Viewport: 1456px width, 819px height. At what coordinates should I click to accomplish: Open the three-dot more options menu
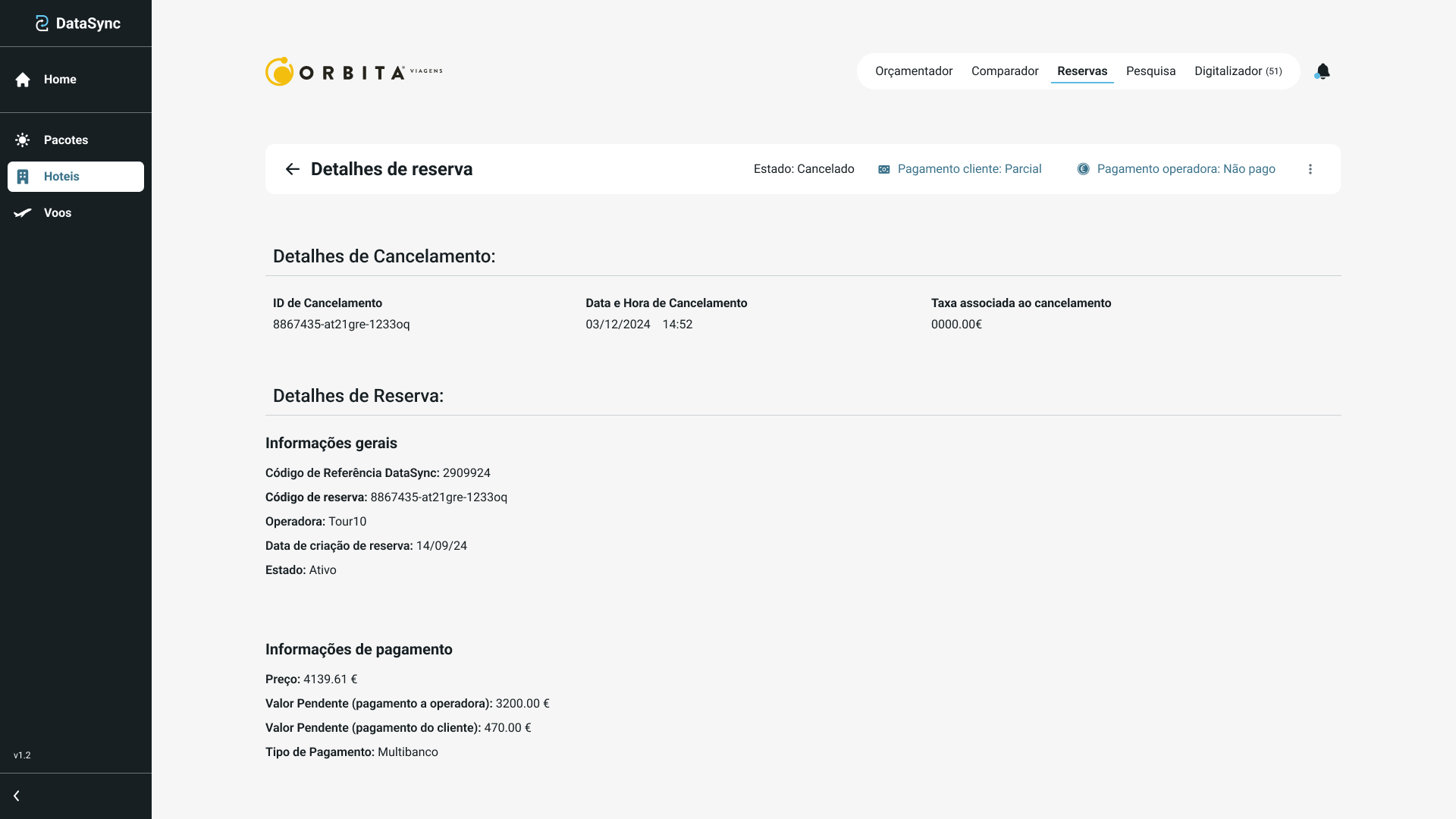(x=1310, y=169)
